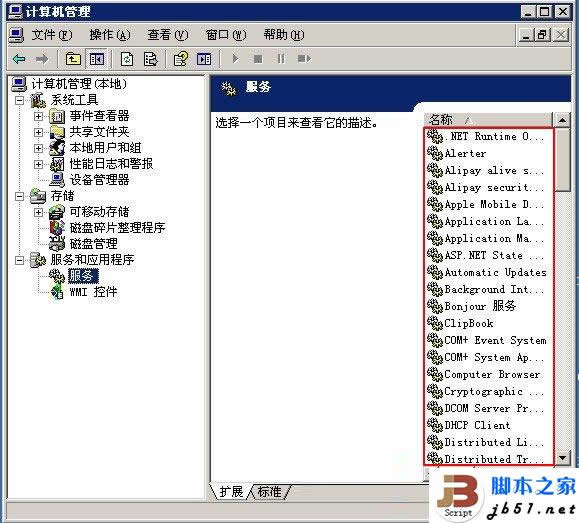579x523 pixels.
Task: Click the Stop service square icon
Action: [x=258, y=59]
